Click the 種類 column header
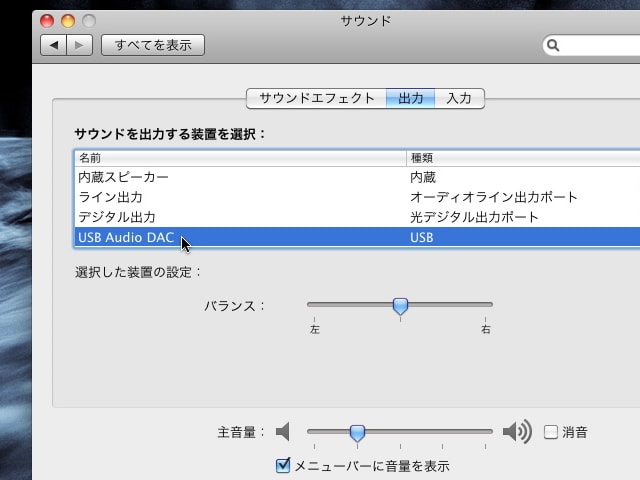640x480 pixels. point(523,158)
